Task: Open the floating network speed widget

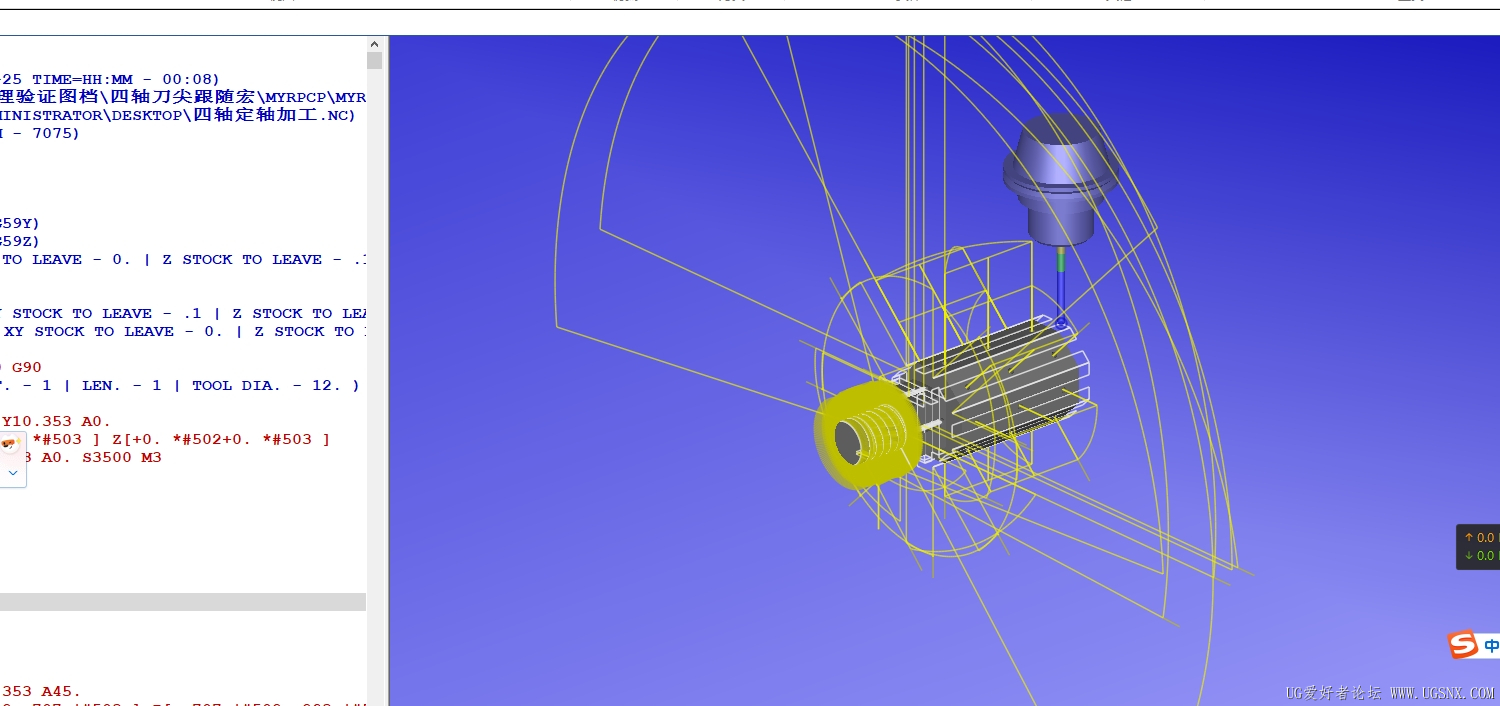Action: 1478,547
